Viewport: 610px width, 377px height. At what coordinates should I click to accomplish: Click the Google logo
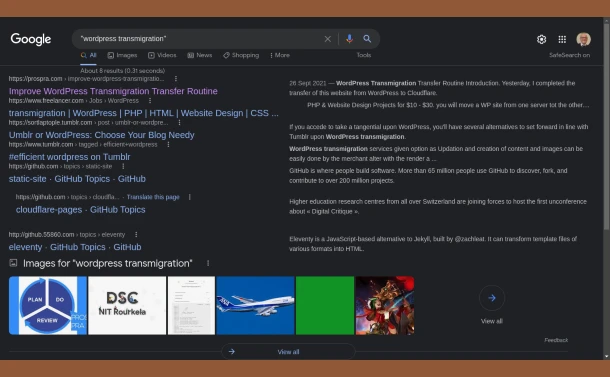pos(31,39)
